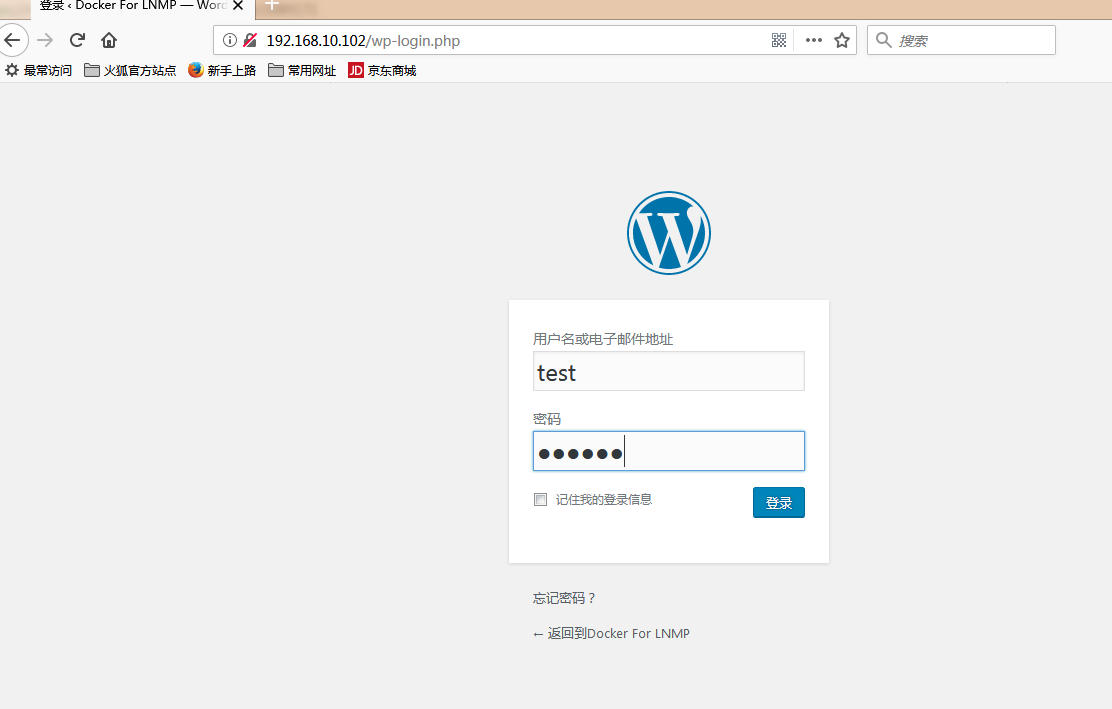
Task: Click the 密码 field label
Action: pos(547,419)
